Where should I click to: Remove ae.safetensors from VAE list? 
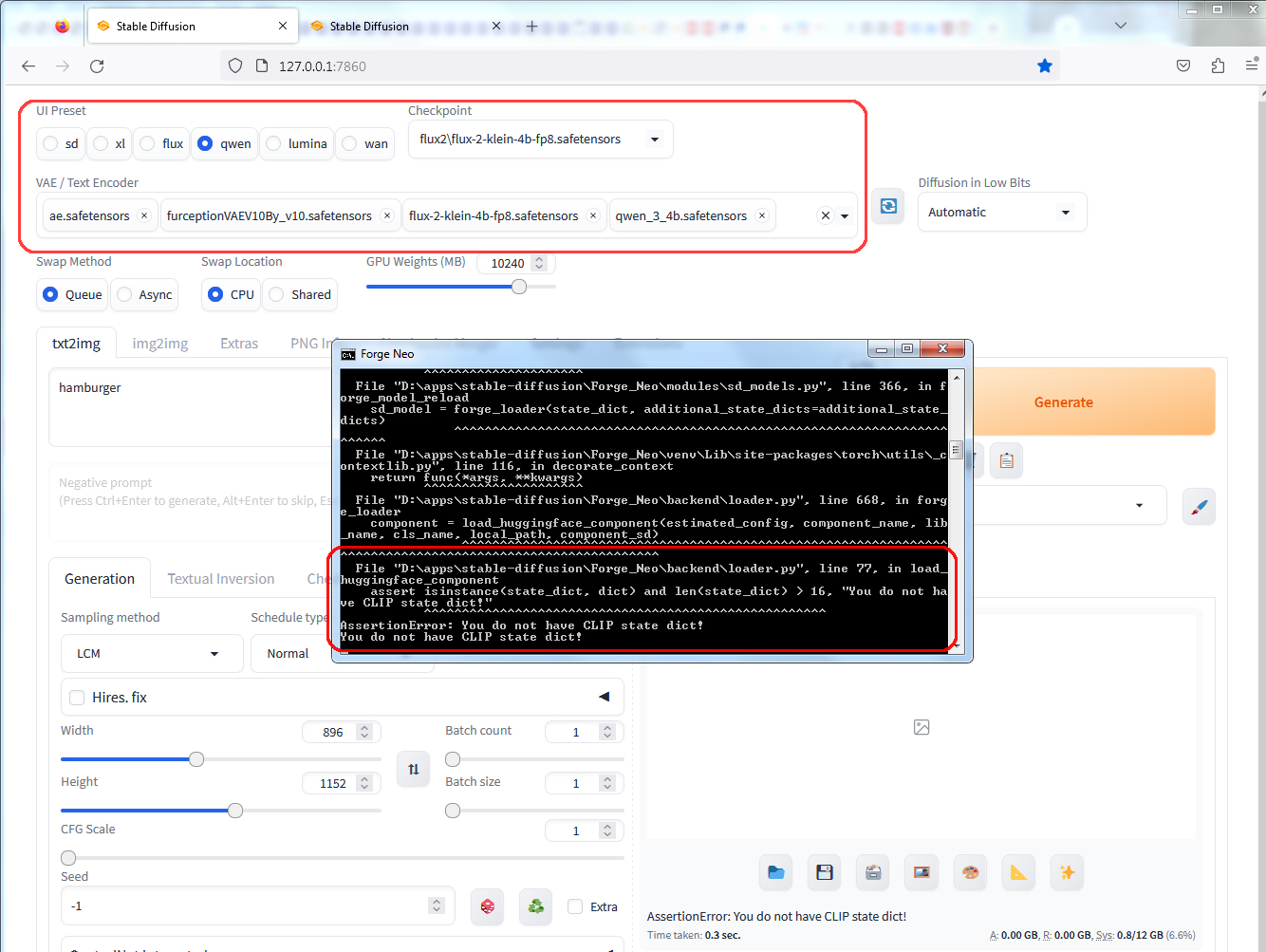[x=144, y=215]
